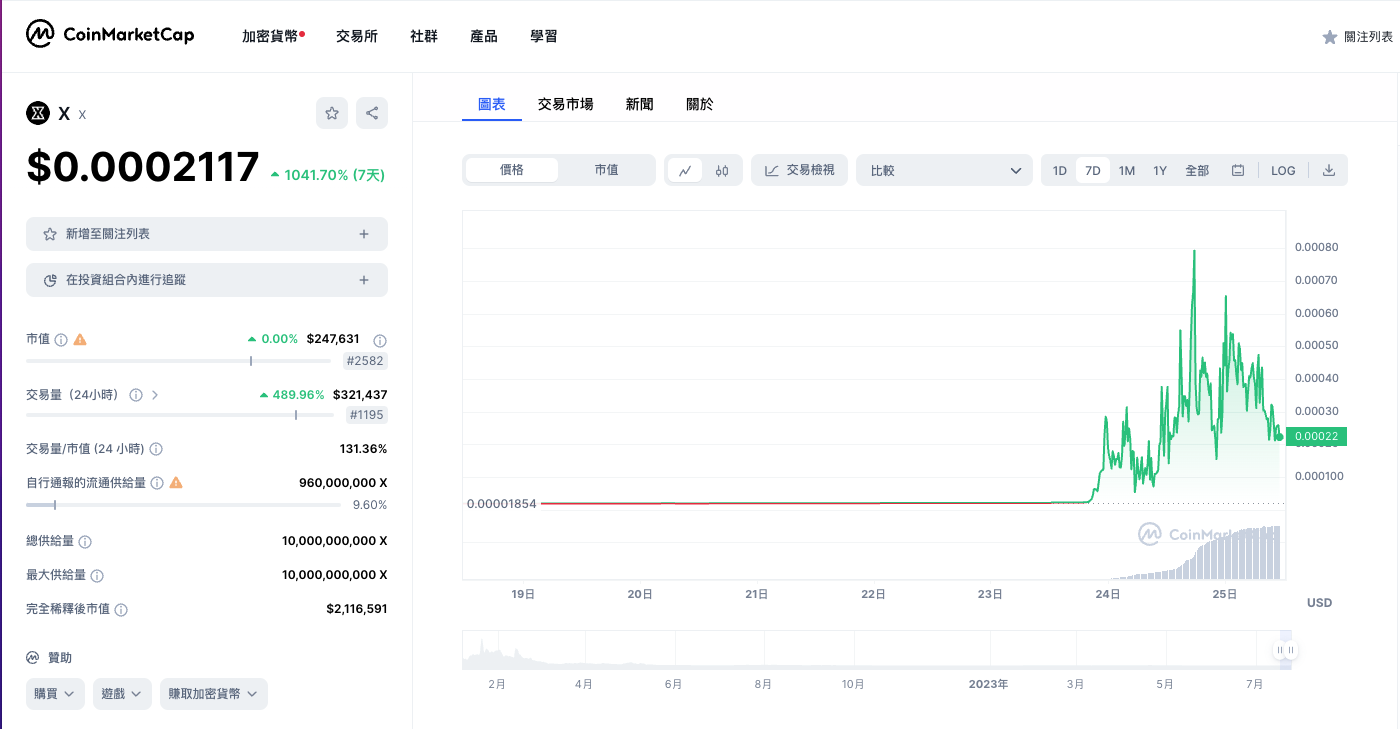Click info icon beside 總供給量
Screen dimensions: 1400x729
[x=85, y=542]
